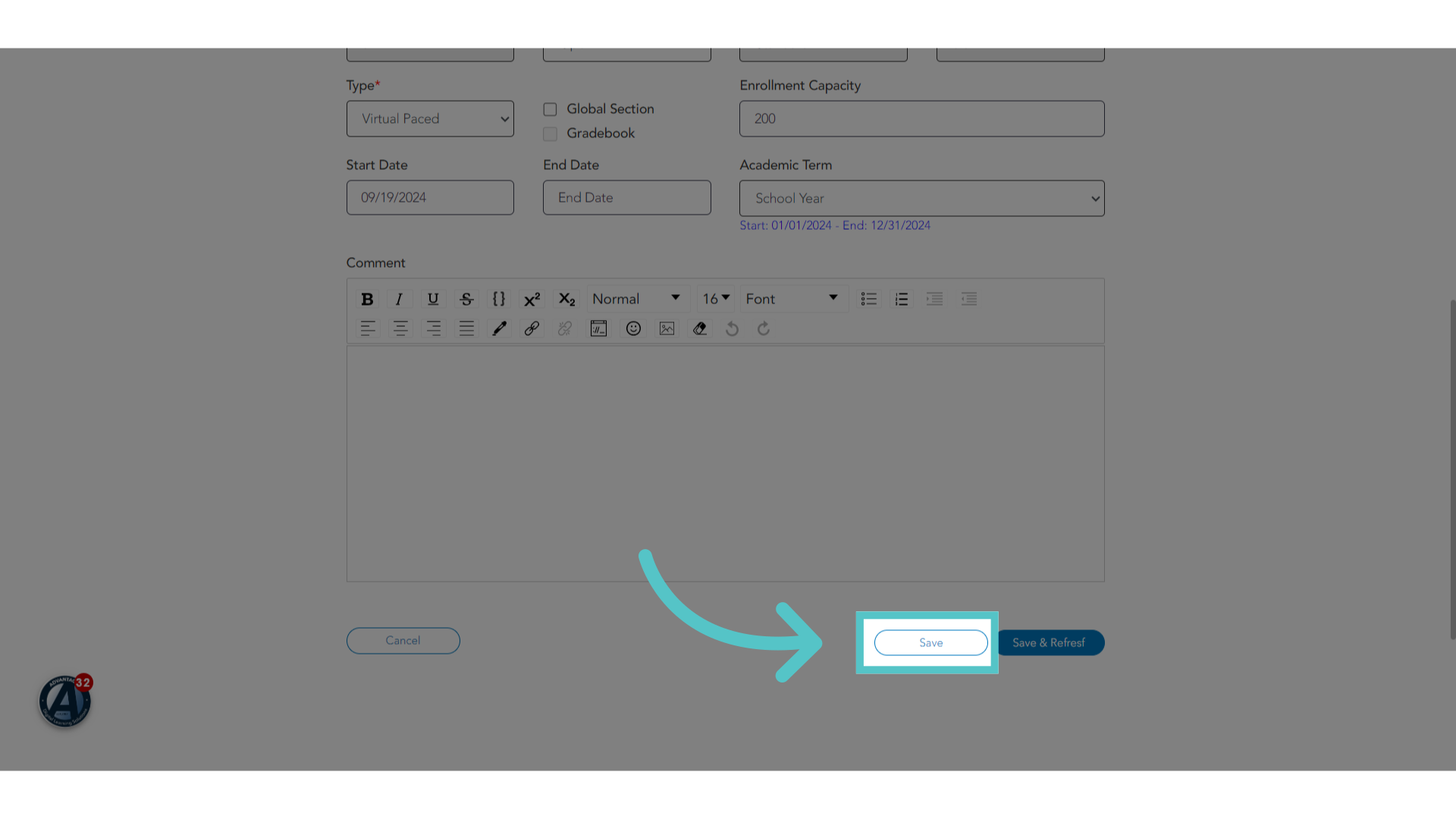The height and width of the screenshot is (819, 1456).
Task: Insert a link with chain icon
Action: pyautogui.click(x=532, y=328)
